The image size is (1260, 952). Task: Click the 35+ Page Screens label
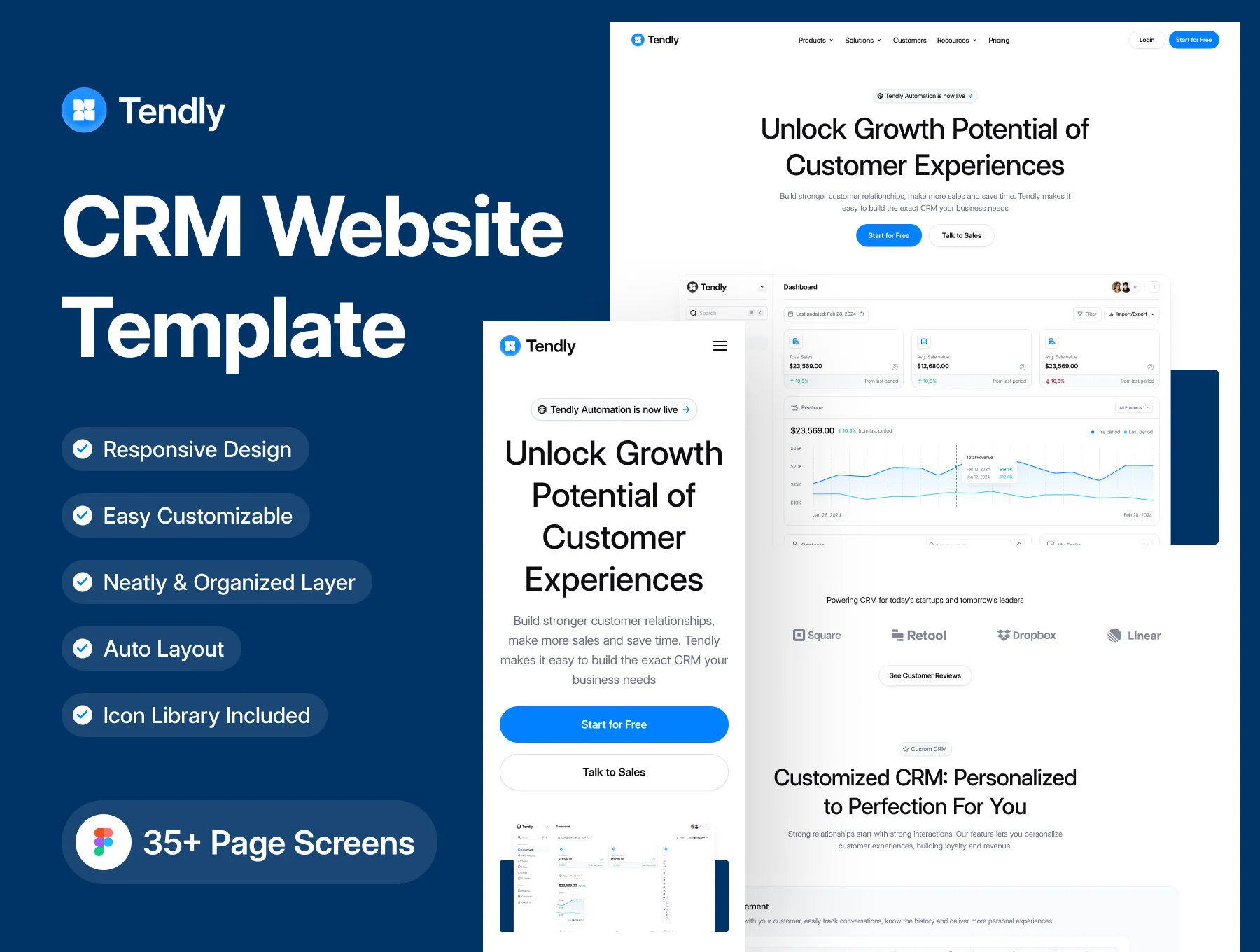[279, 842]
